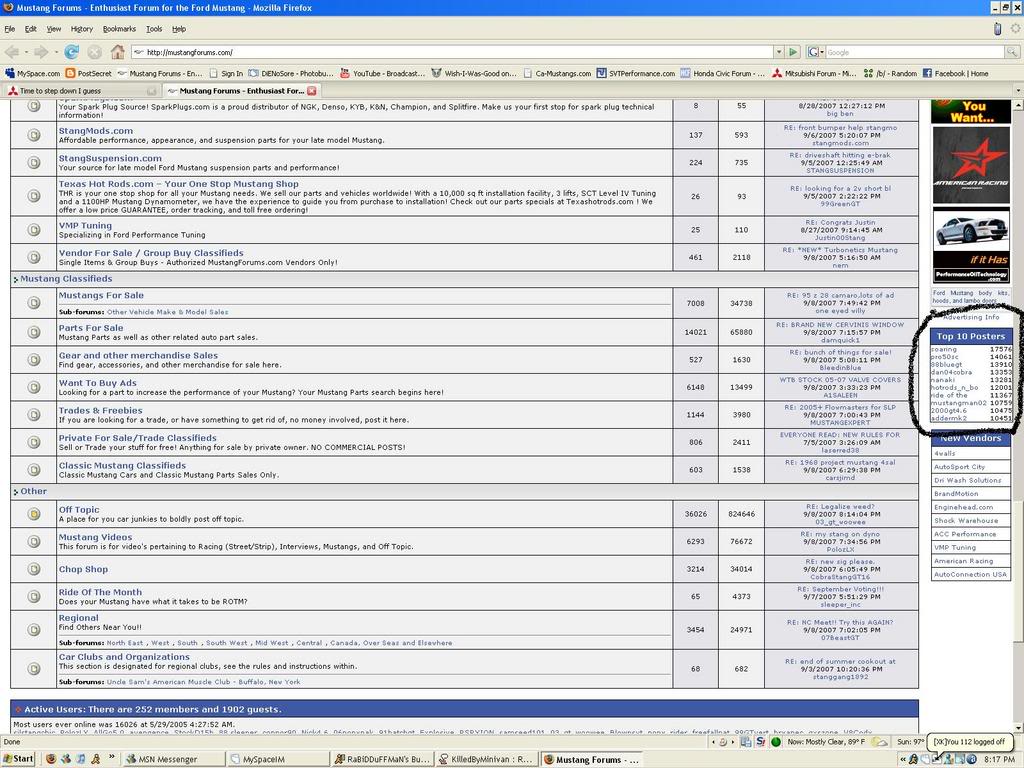The image size is (1024, 768).
Task: Open MySpace.com from its bookmark icon
Action: point(12,72)
